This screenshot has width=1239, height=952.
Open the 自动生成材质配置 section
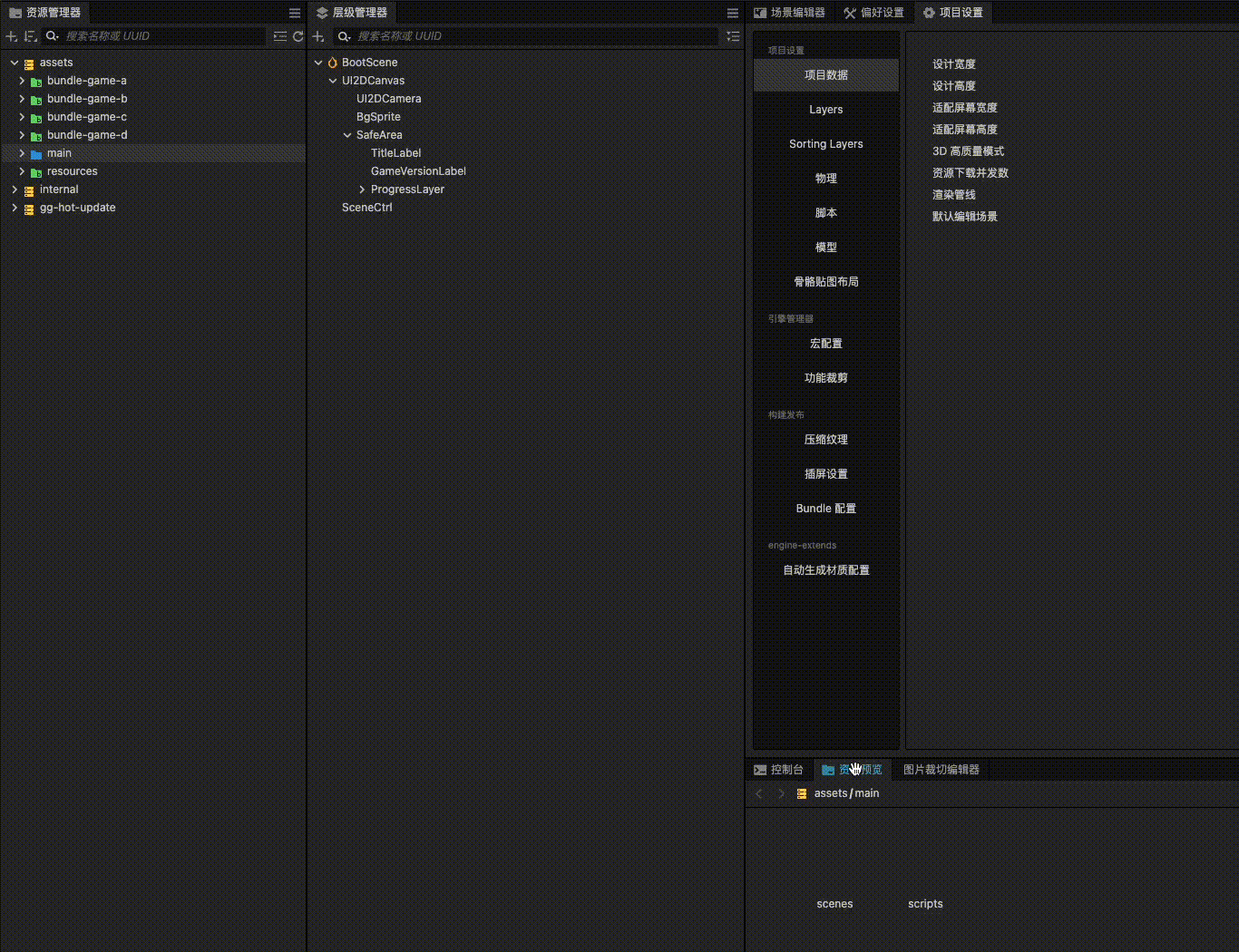click(x=826, y=570)
